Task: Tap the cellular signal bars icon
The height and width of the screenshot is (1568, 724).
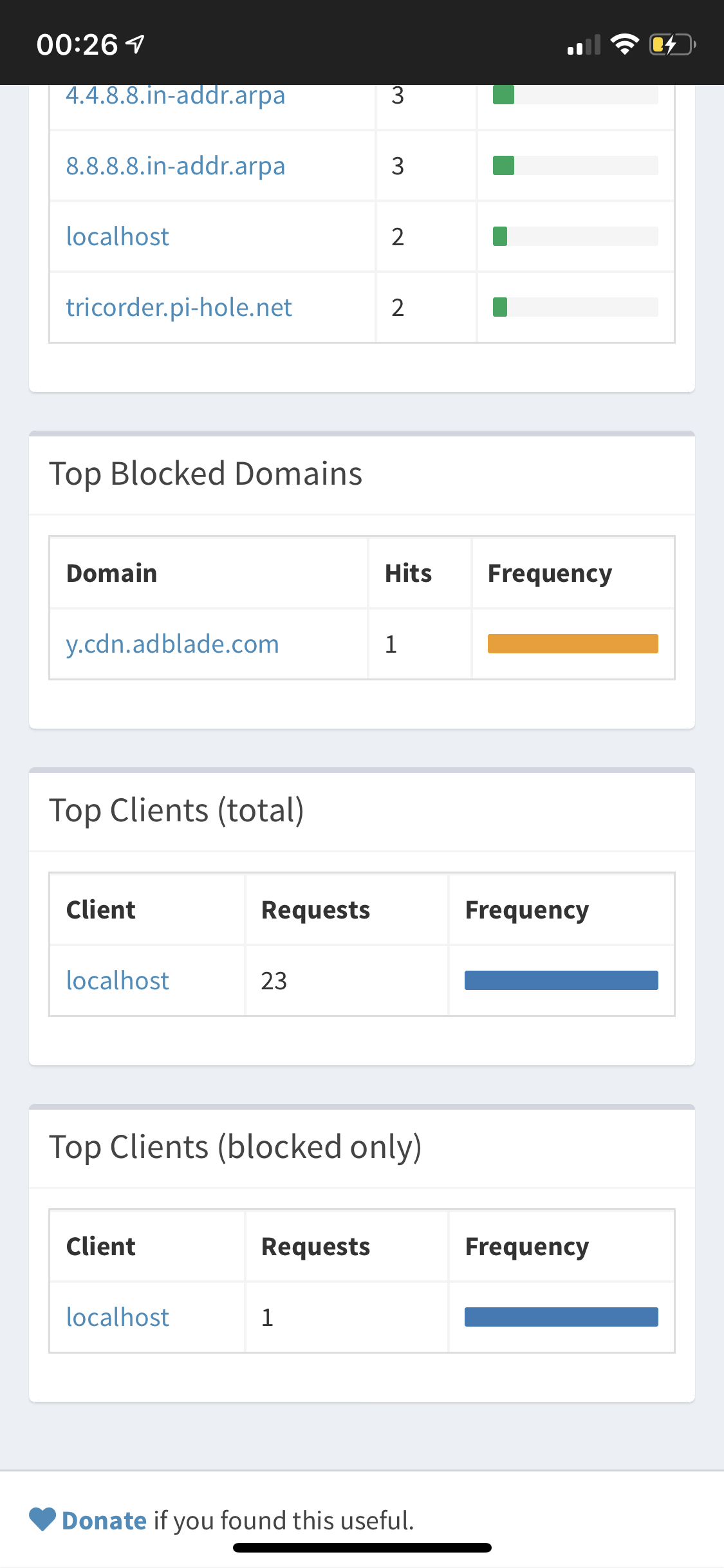Action: [x=584, y=45]
